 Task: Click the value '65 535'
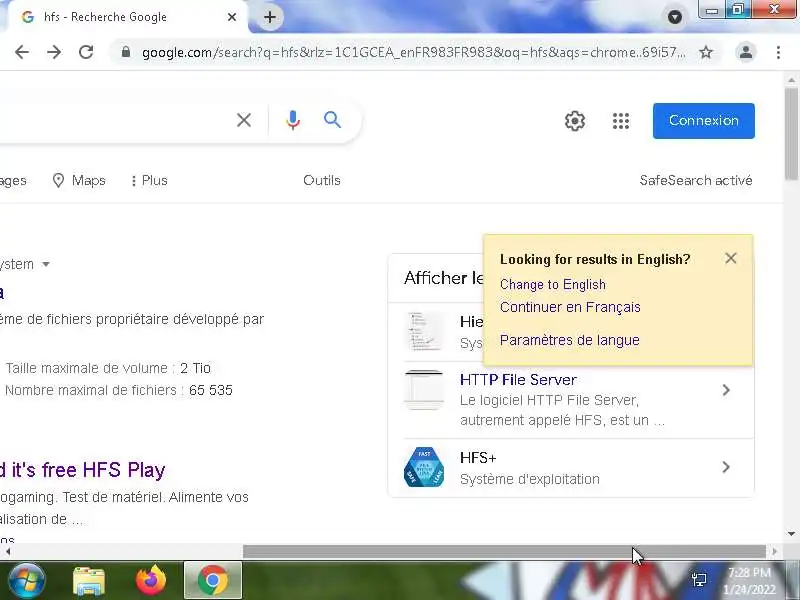(x=211, y=390)
